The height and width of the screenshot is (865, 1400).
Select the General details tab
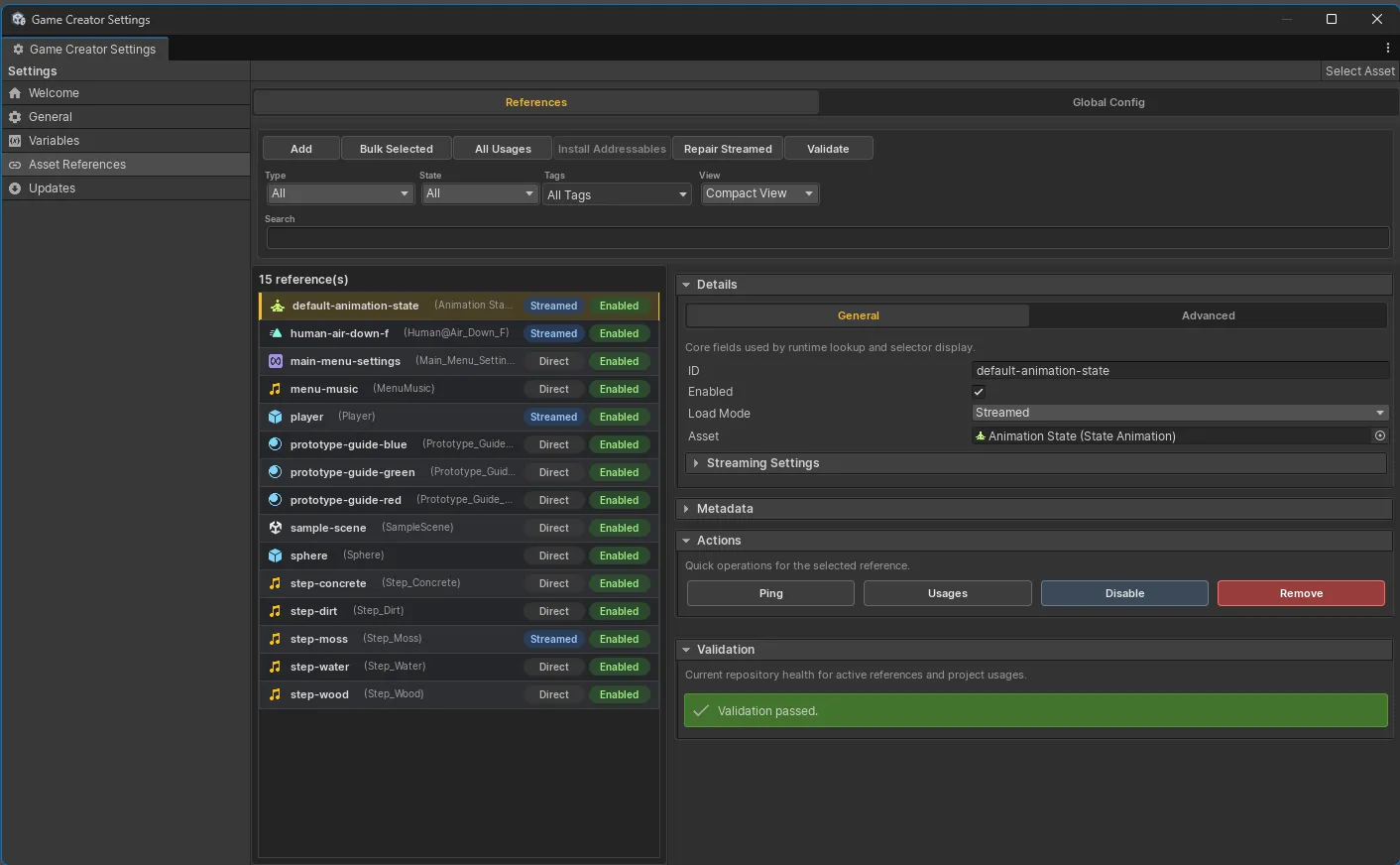tap(858, 315)
